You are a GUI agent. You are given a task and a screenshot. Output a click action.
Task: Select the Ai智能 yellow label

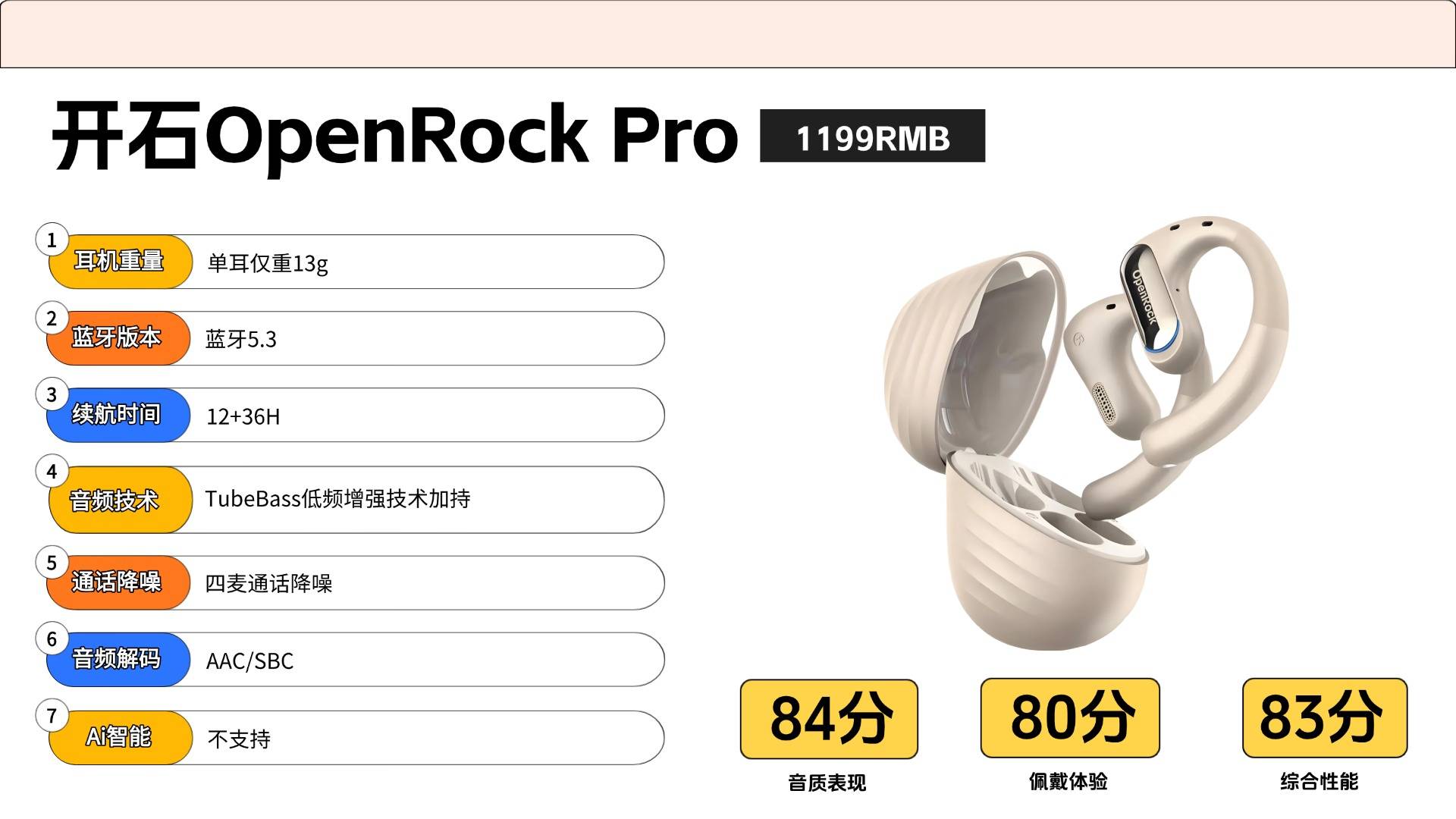click(120, 737)
